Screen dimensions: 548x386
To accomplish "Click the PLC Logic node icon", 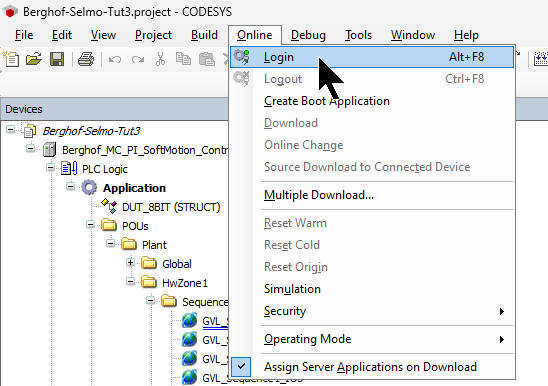I will pyautogui.click(x=69, y=169).
